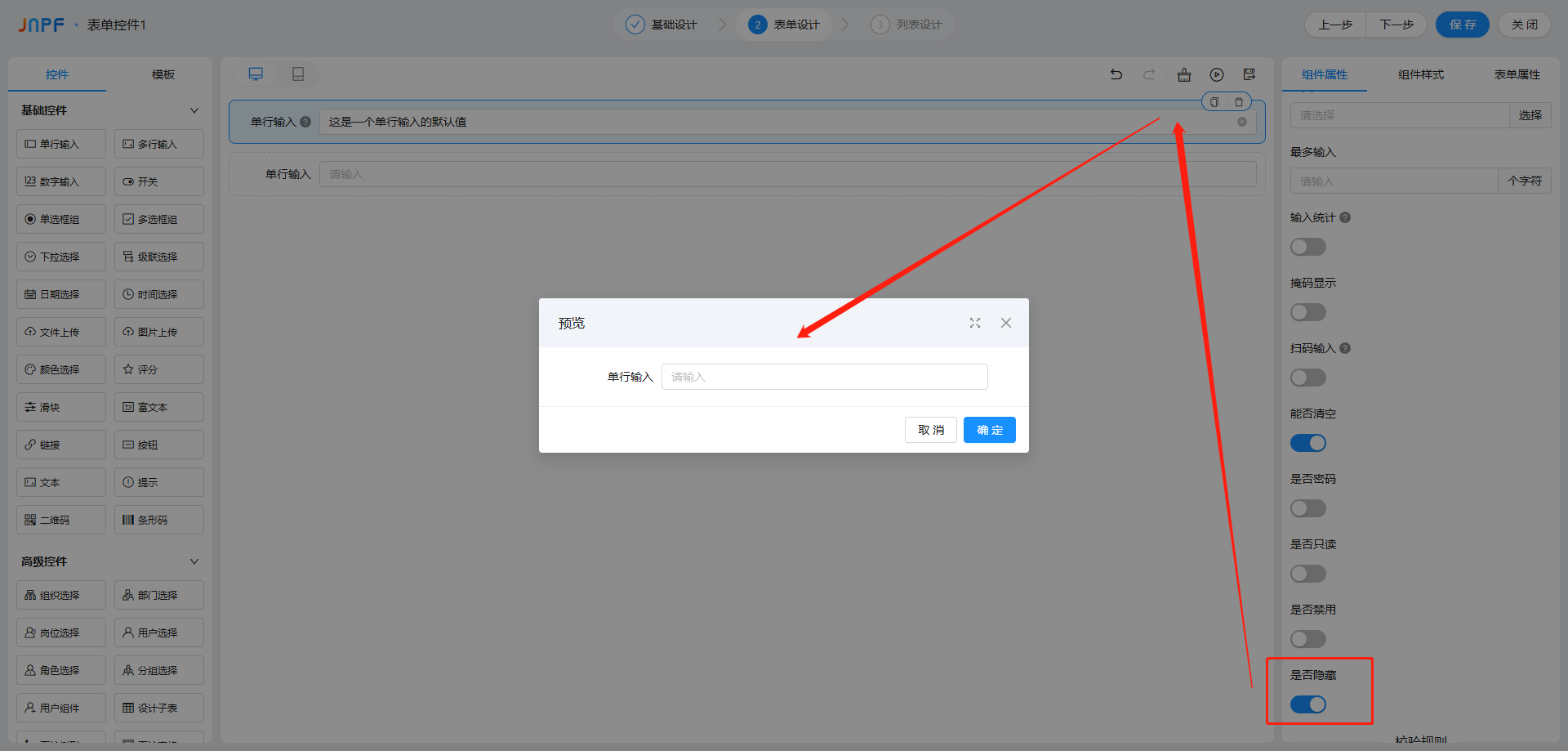1568x751 pixels.
Task: Add the 组织选择 advanced control
Action: (61, 595)
